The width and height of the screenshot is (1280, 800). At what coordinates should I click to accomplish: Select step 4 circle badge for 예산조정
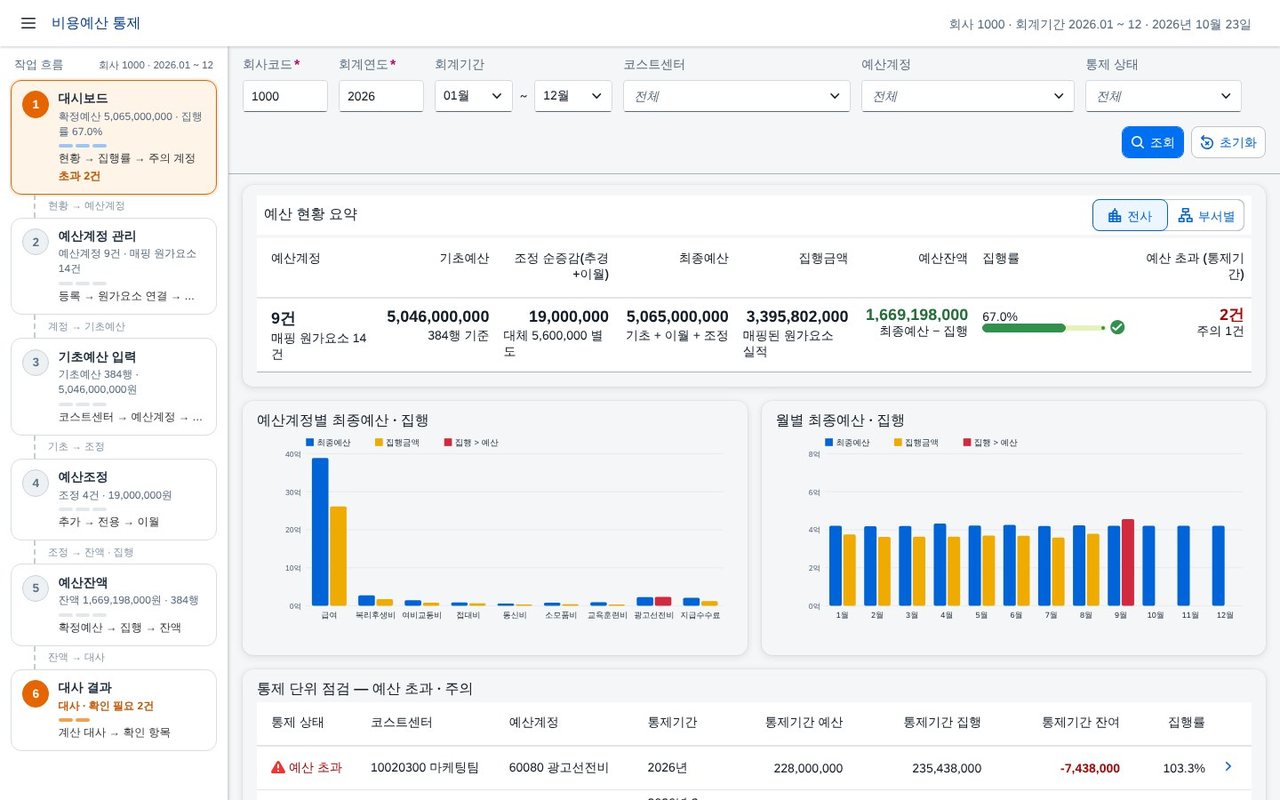point(35,483)
